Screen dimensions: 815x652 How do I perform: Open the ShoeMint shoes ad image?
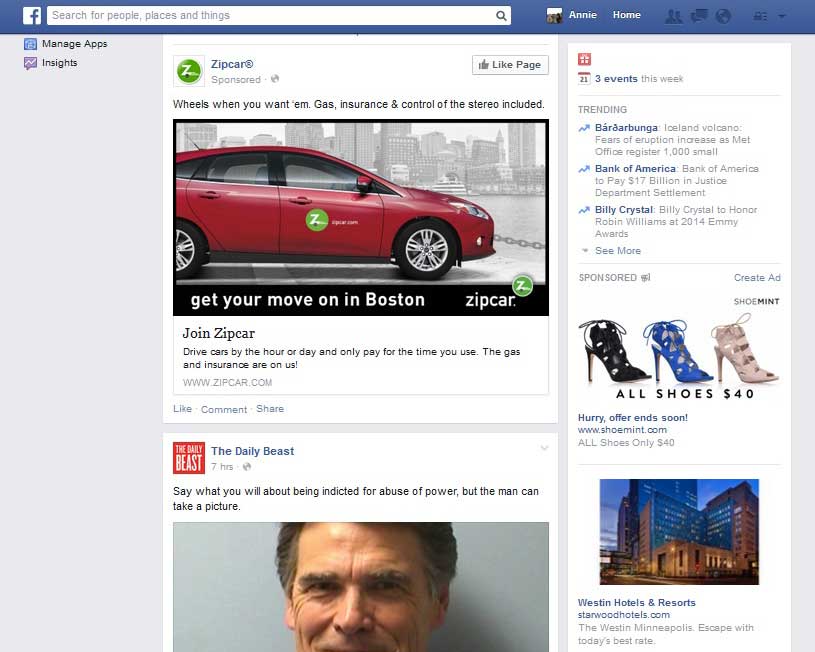679,348
